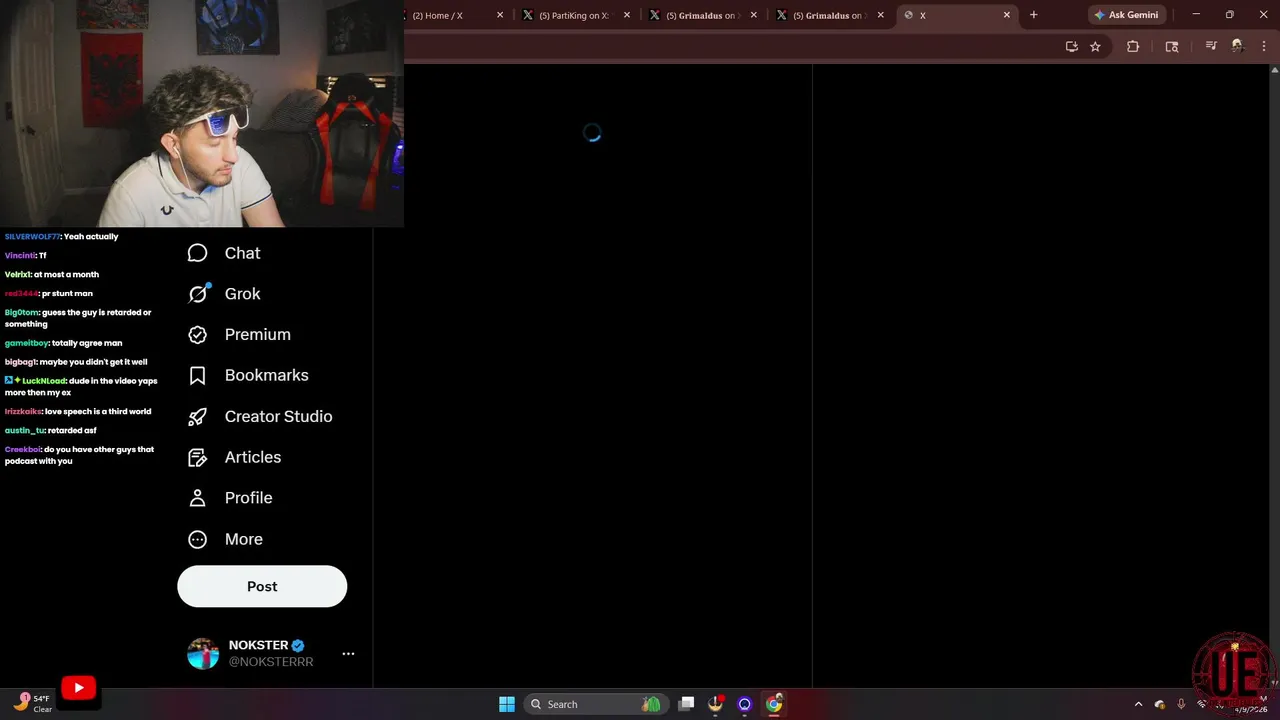The image size is (1280, 720).
Task: Click the Chrome profile avatar
Action: click(1237, 46)
